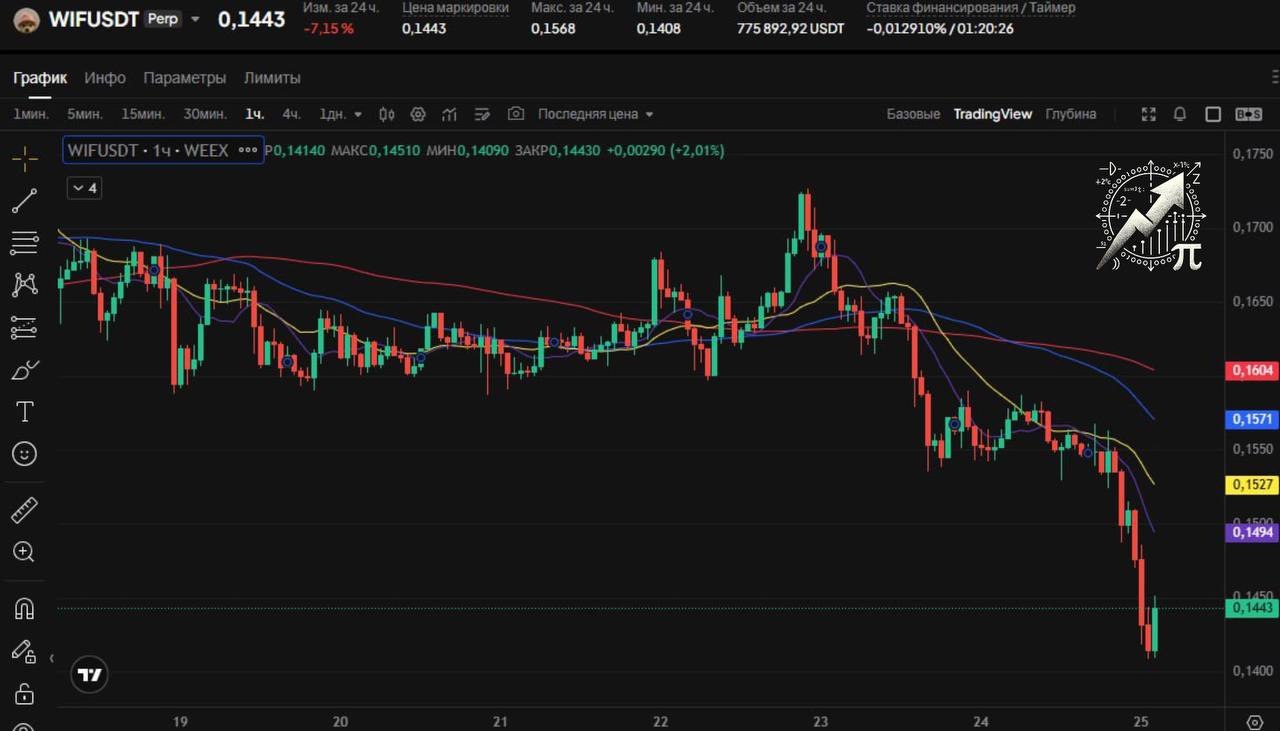Open the Последняя цена price dropdown
1280x731 pixels.
pos(596,114)
